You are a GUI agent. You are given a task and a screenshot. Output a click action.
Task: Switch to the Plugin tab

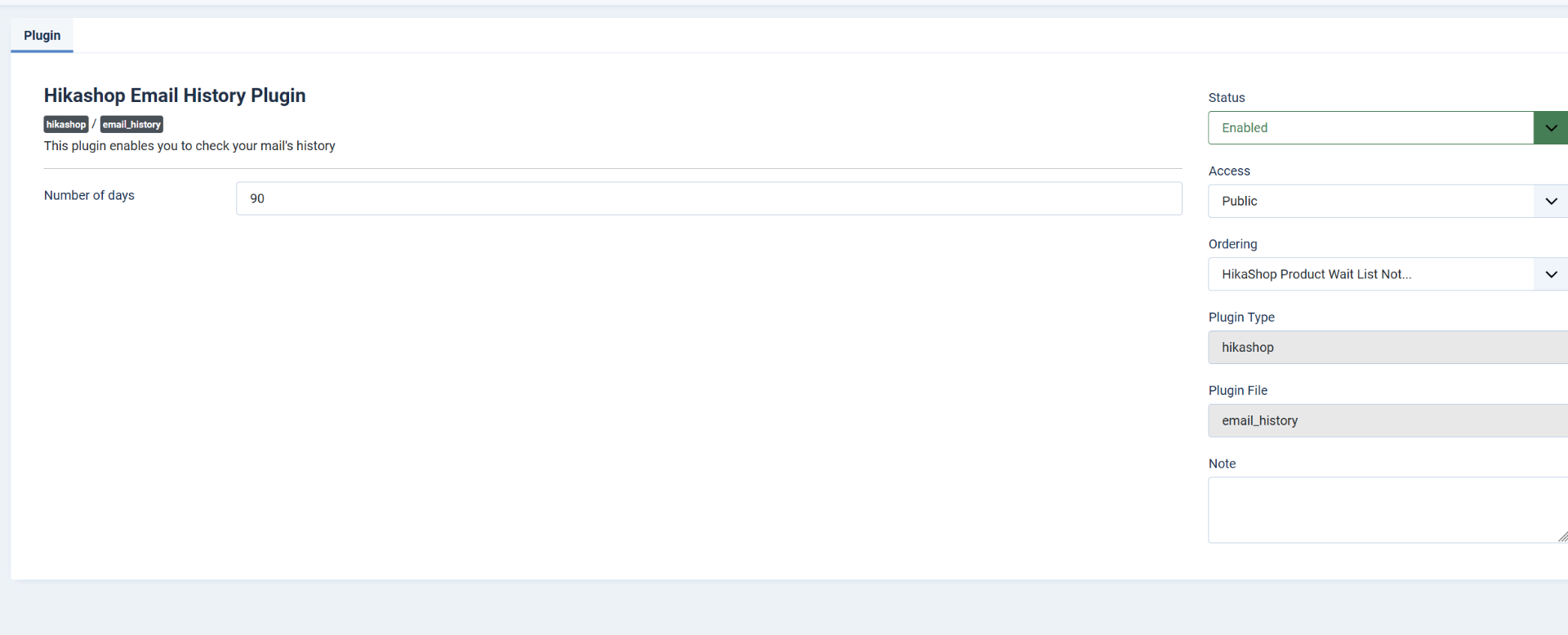coord(42,35)
